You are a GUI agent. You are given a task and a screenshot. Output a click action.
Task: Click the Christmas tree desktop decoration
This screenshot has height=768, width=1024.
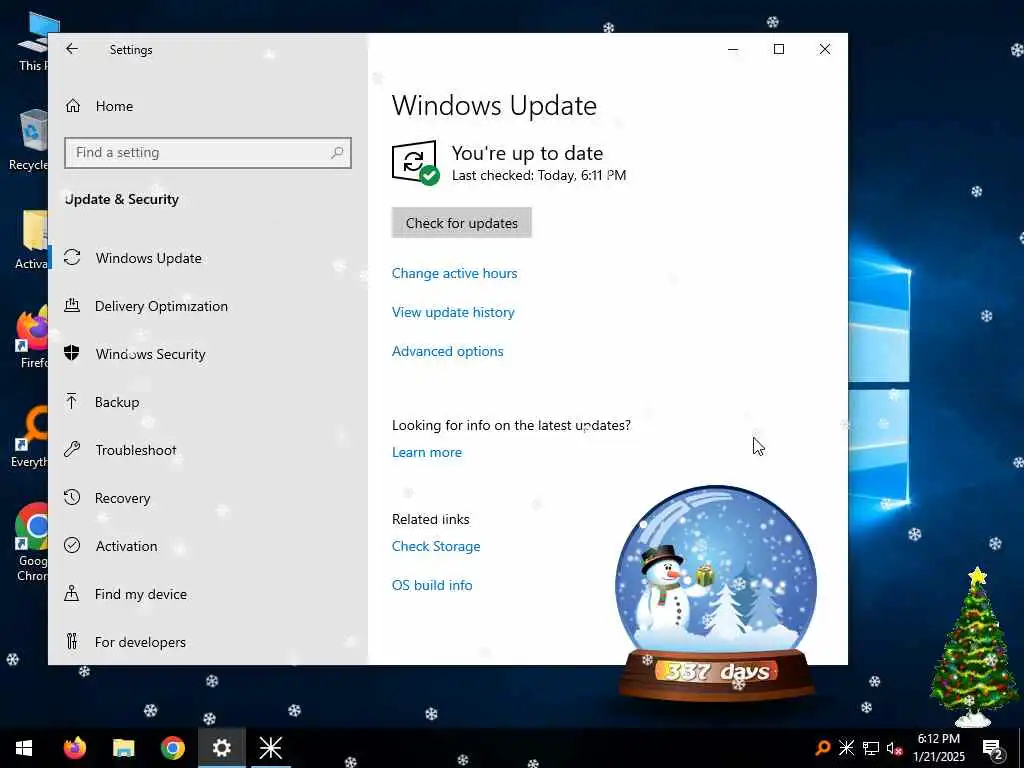click(x=974, y=647)
